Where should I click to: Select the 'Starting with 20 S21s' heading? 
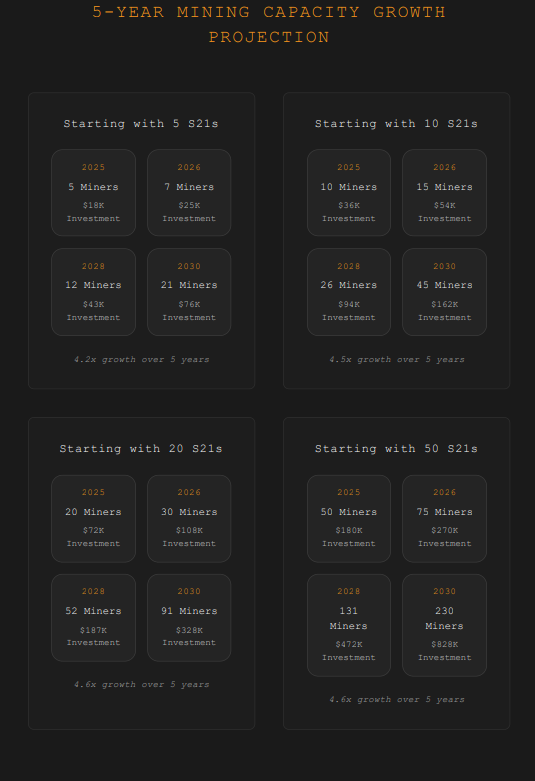click(x=141, y=449)
